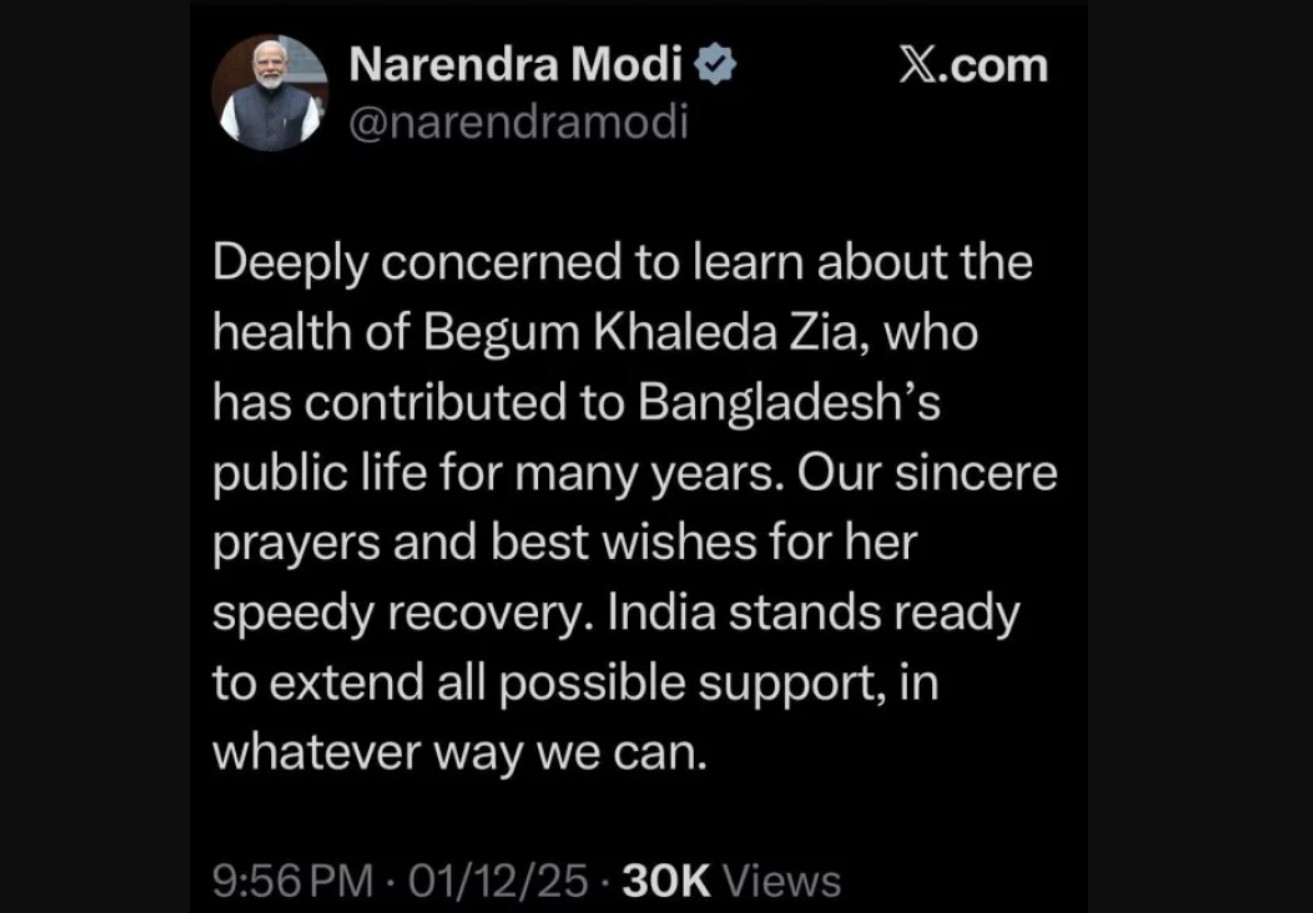1313x913 pixels.
Task: Click the X logo before ".com"
Action: (x=917, y=66)
